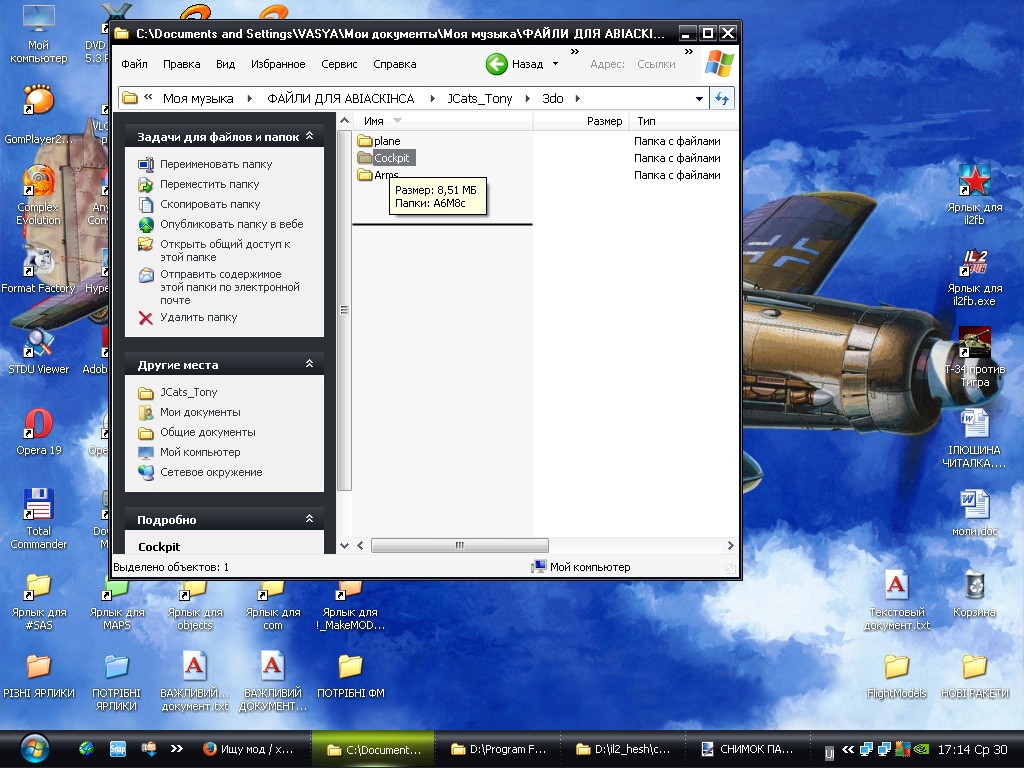Click the horizontal scrollbar thumb in file list
The image size is (1024, 768).
point(459,546)
